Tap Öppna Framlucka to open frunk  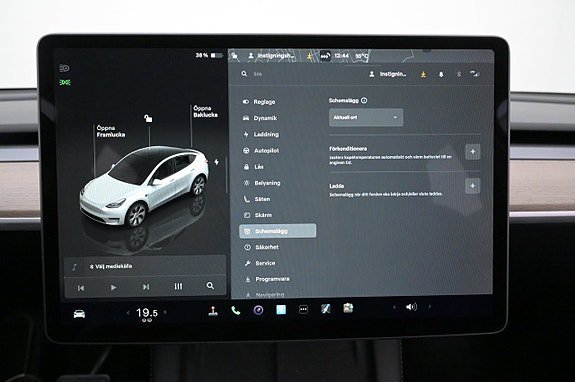coord(111,131)
